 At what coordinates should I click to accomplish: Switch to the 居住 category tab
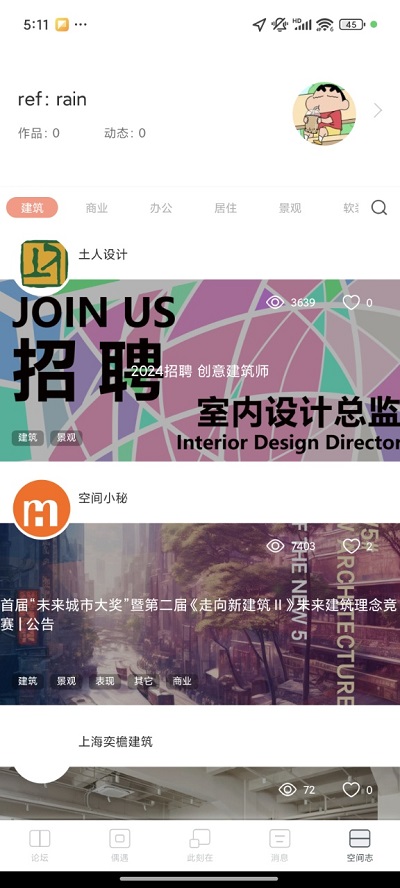[225, 208]
